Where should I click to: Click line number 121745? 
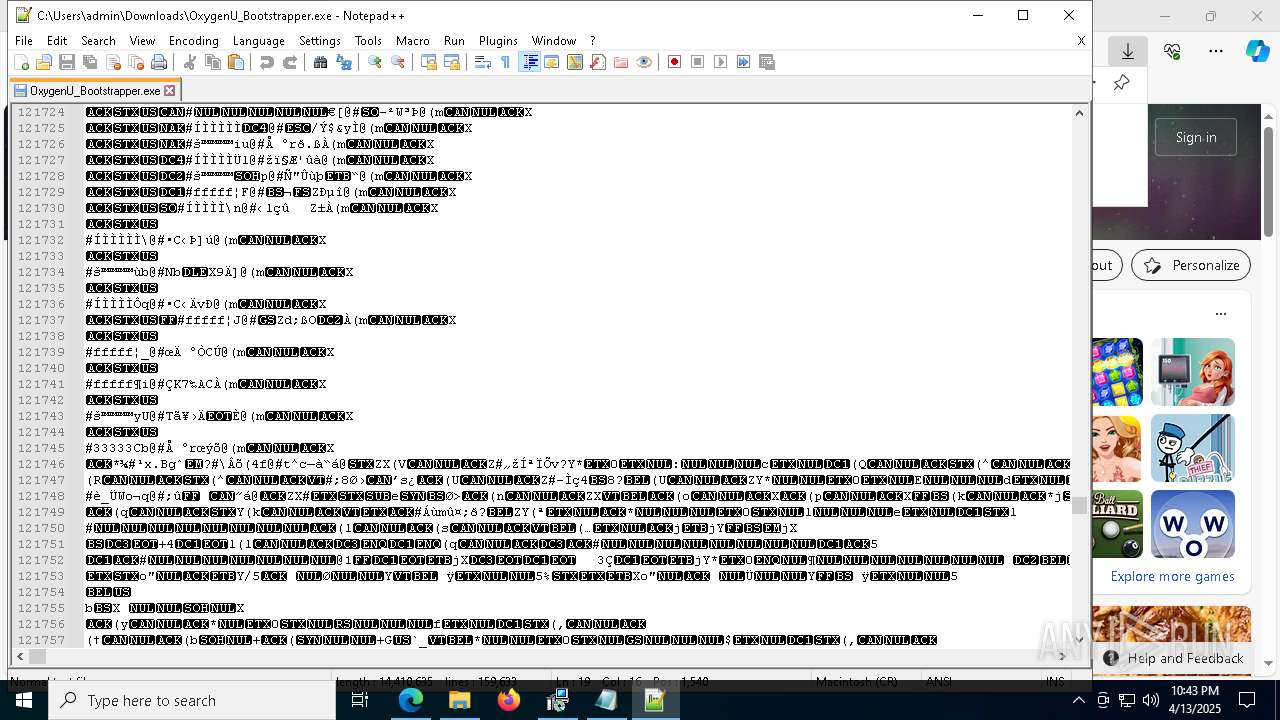(x=41, y=448)
